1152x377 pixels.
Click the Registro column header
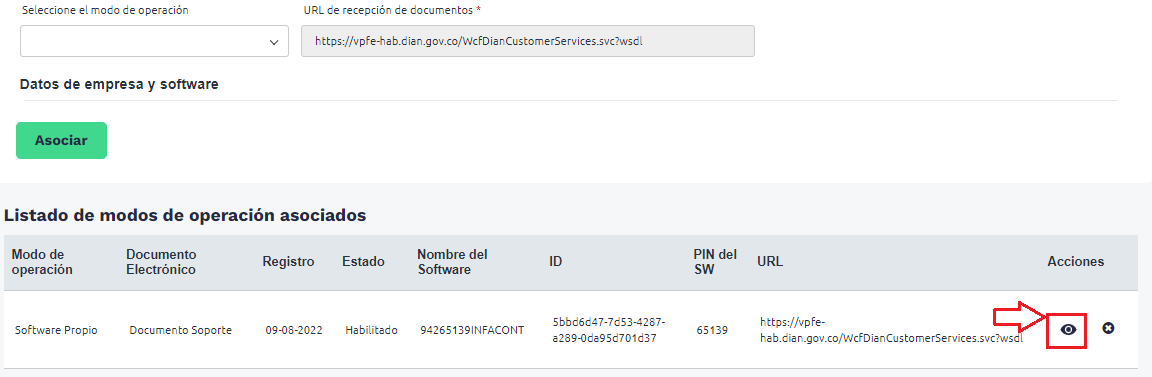tap(288, 262)
